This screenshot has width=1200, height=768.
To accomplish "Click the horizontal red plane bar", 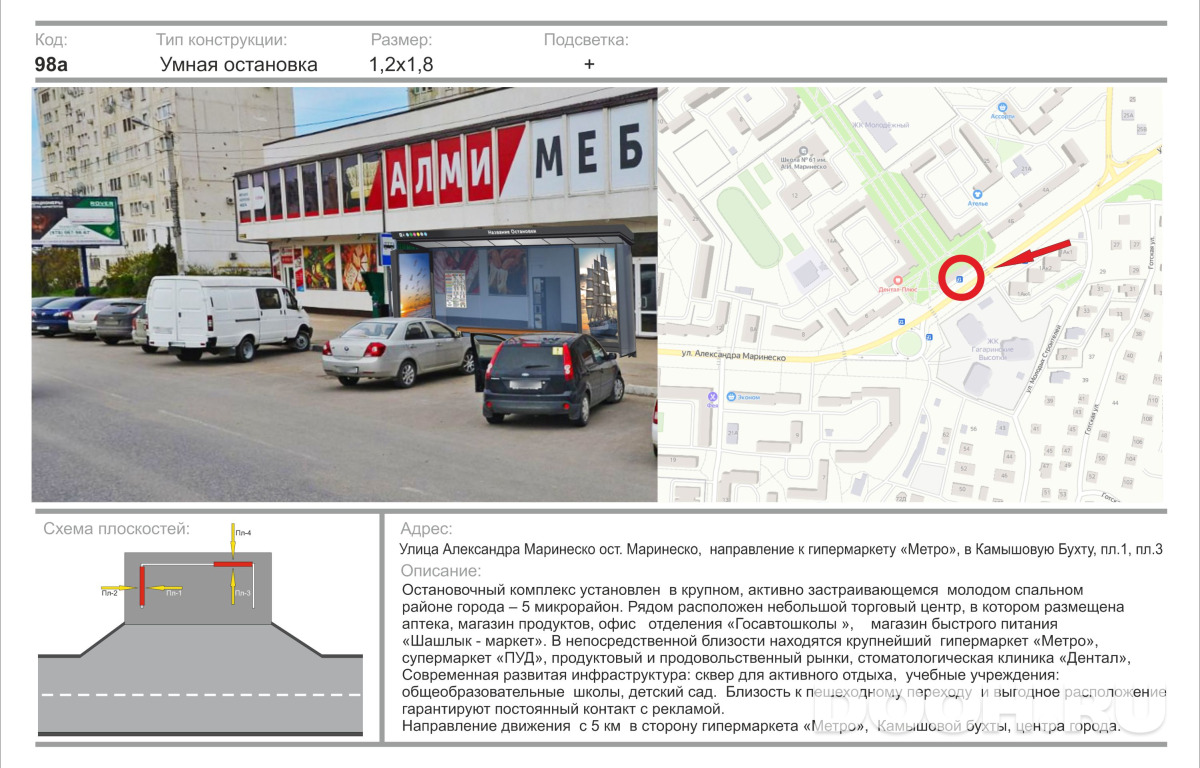I will 233,564.
